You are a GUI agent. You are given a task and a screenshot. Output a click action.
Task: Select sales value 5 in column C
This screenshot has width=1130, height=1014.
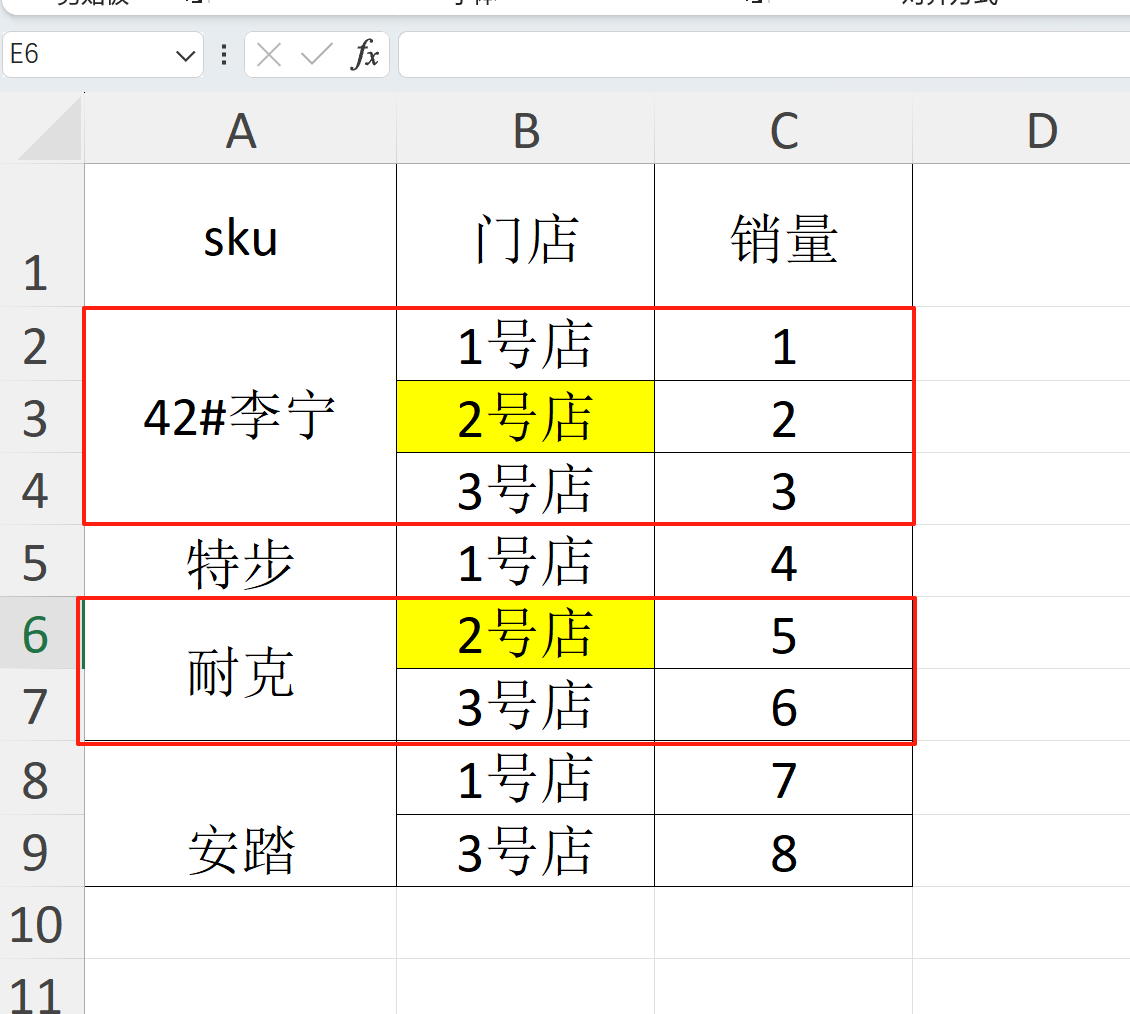783,633
